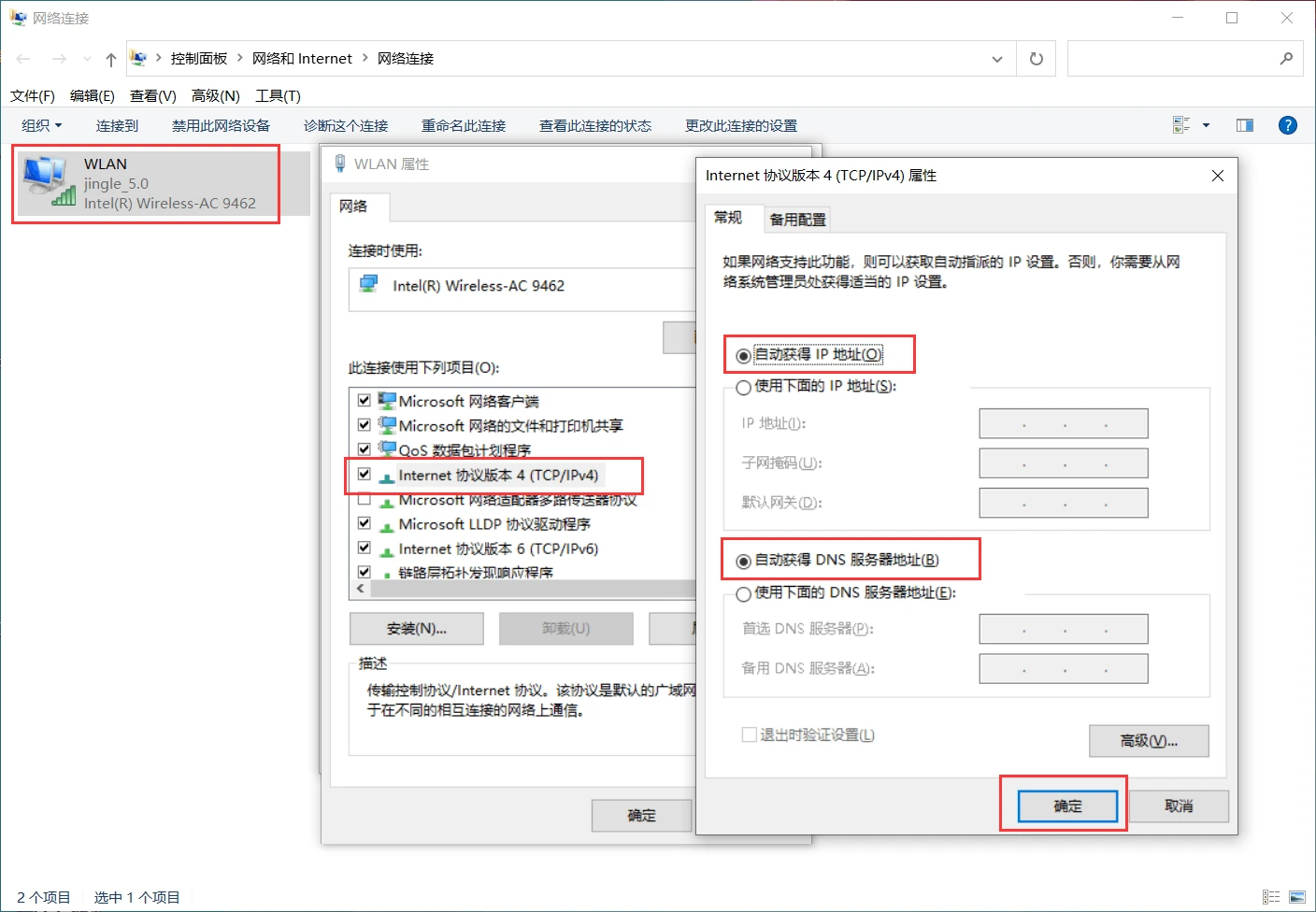Click the control panel icon in address bar

(139, 58)
